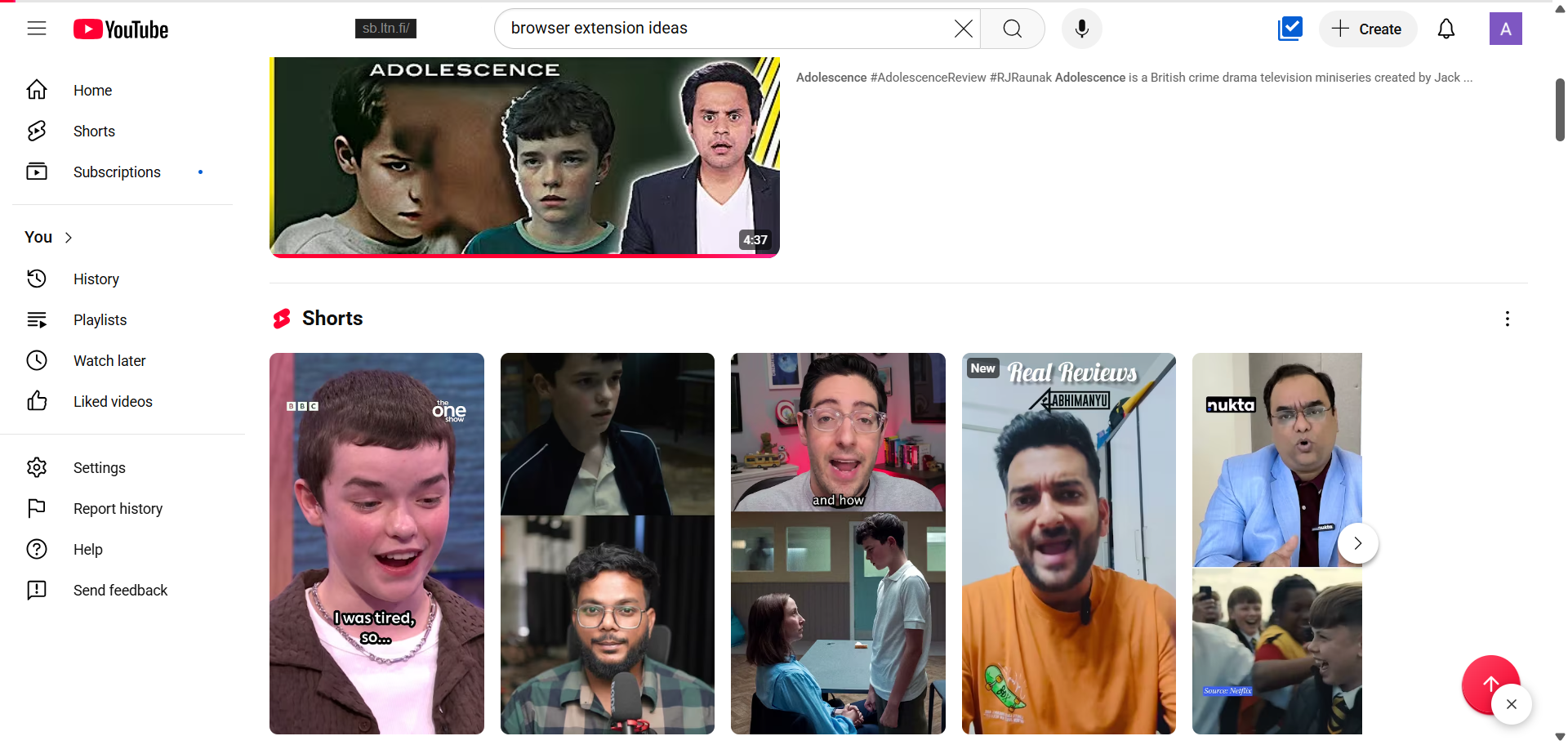
Task: Open Shorts from sidebar
Action: [x=122, y=131]
